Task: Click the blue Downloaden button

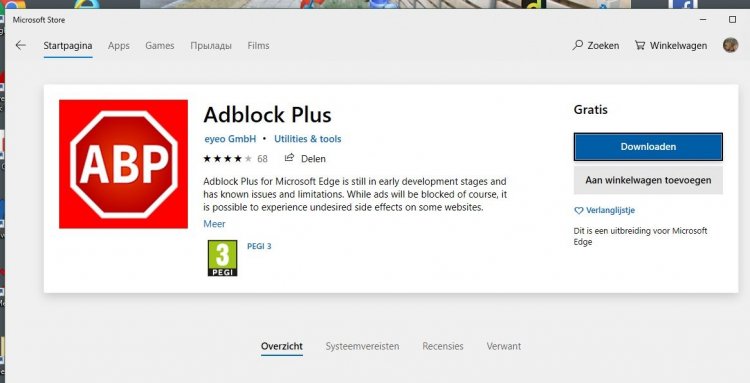Action: pos(648,147)
